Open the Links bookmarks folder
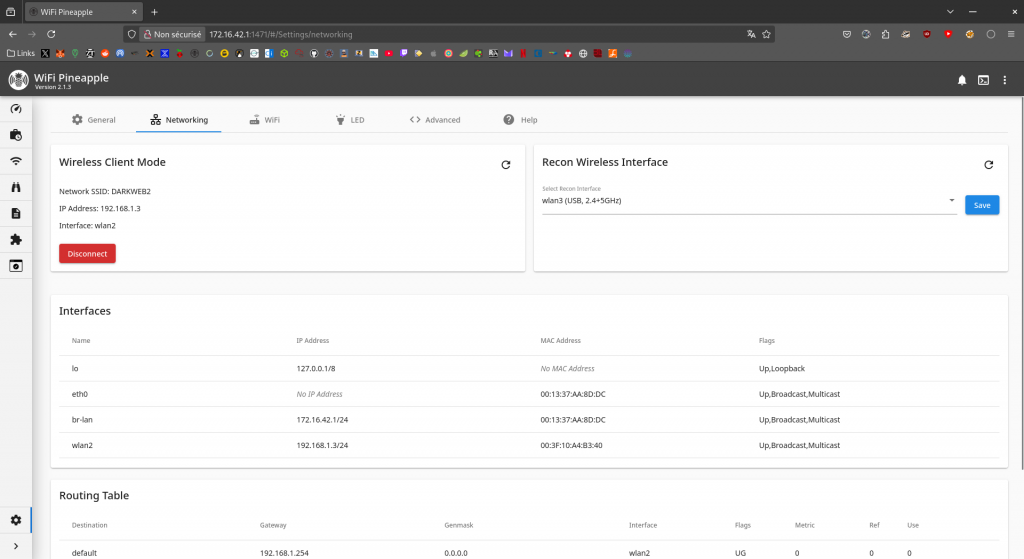This screenshot has height=559, width=1024. pos(20,54)
